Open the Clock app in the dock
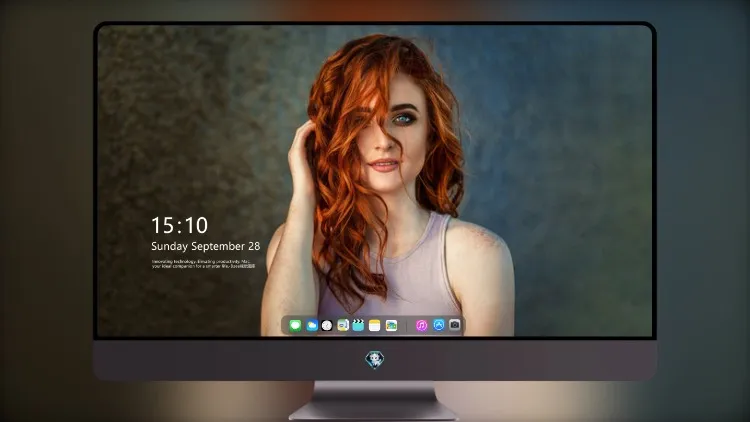Image resolution: width=750 pixels, height=422 pixels. [x=327, y=325]
